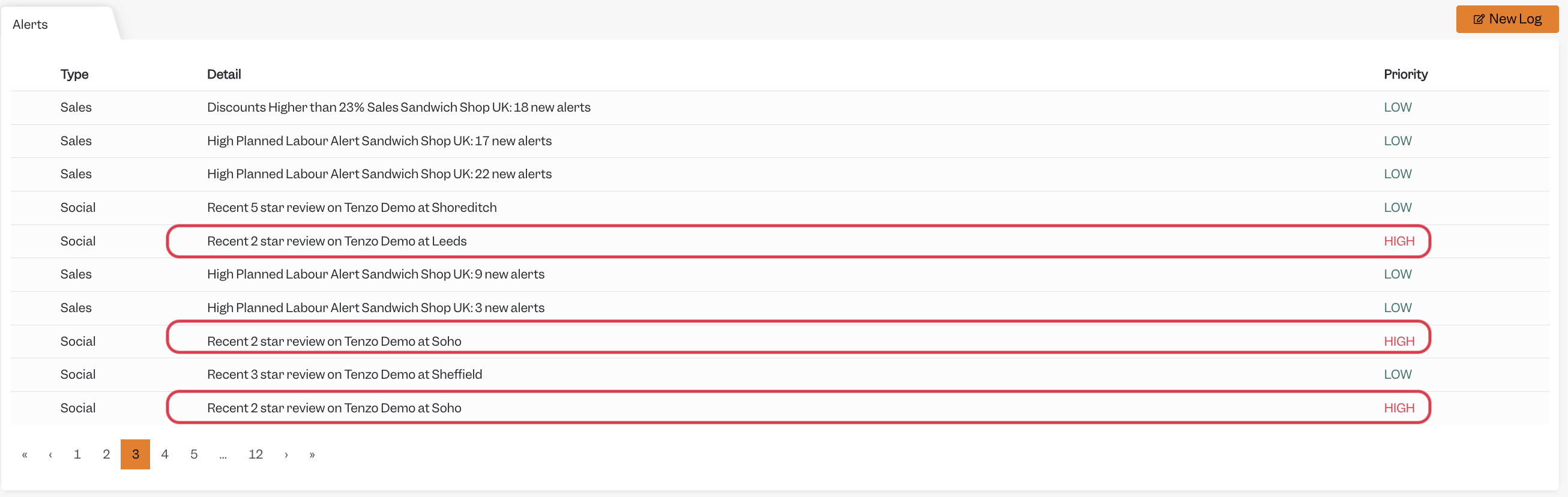1568x497 pixels.
Task: Click LOW priority on the Shoreditch review row
Action: tap(1398, 208)
